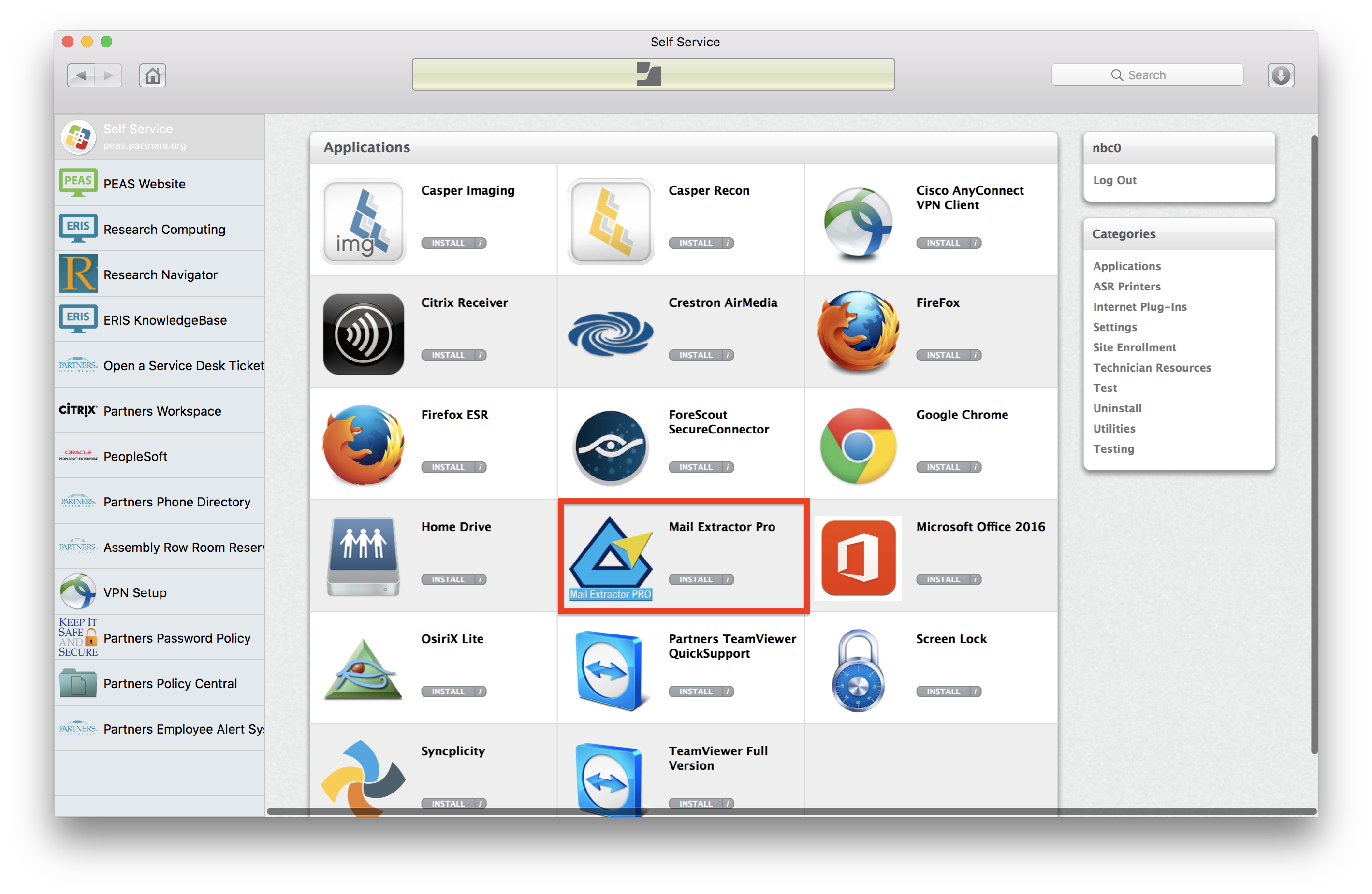Select the Firefox ESR icon
This screenshot has width=1372, height=894.
coord(363,445)
